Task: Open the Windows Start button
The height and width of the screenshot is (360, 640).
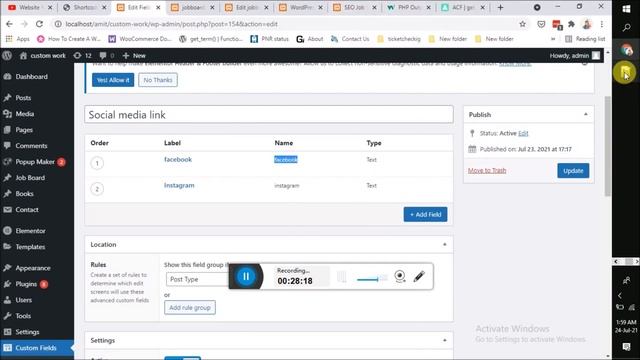Action: point(626,9)
